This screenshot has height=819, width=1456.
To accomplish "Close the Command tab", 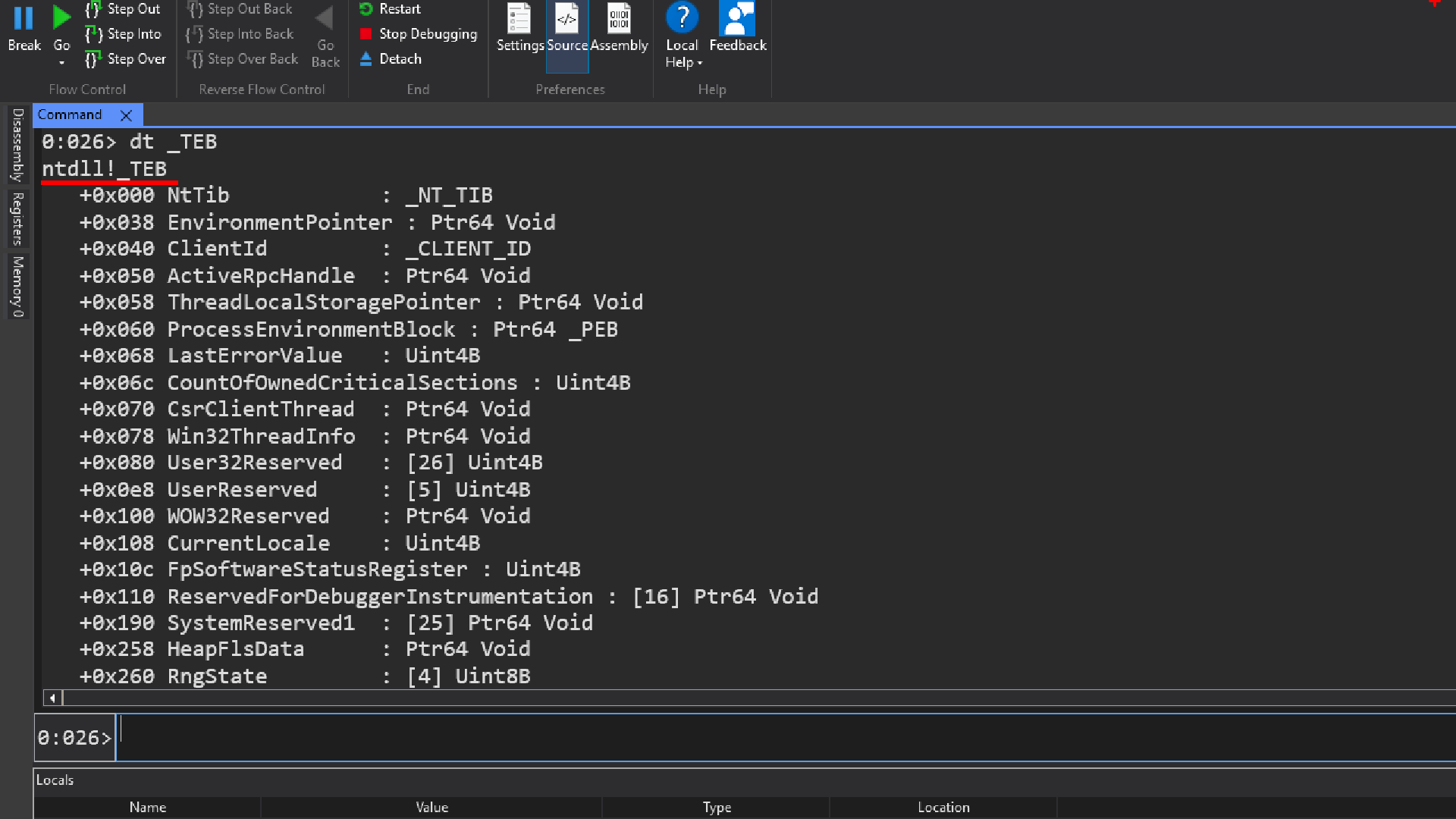I will (x=126, y=115).
